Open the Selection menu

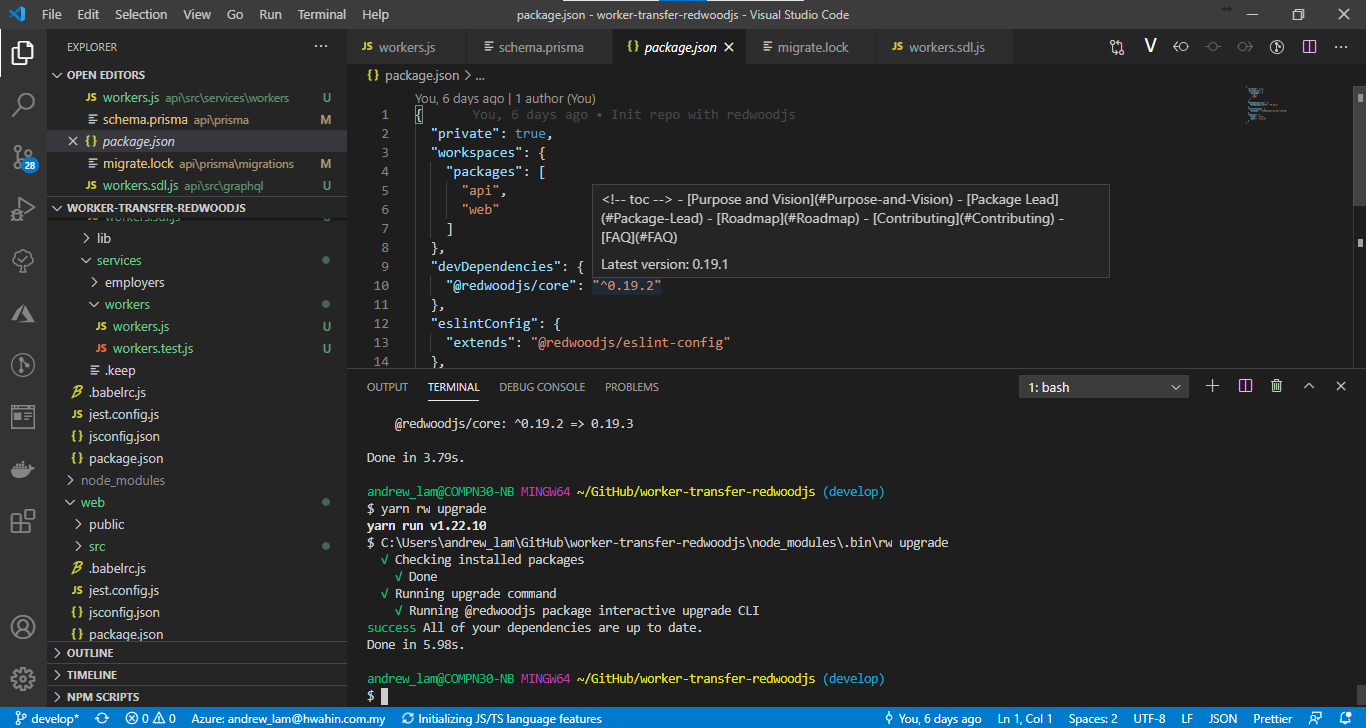pyautogui.click(x=141, y=15)
